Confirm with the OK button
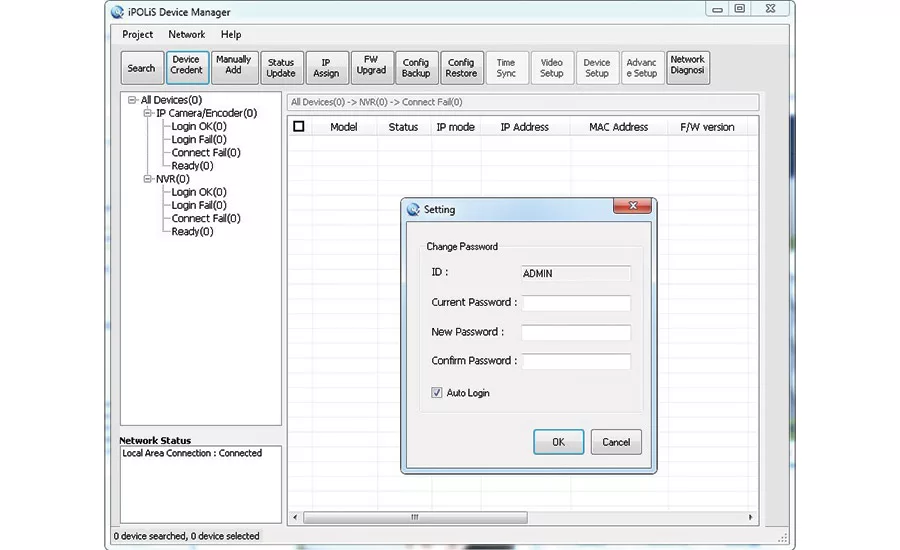 [558, 442]
